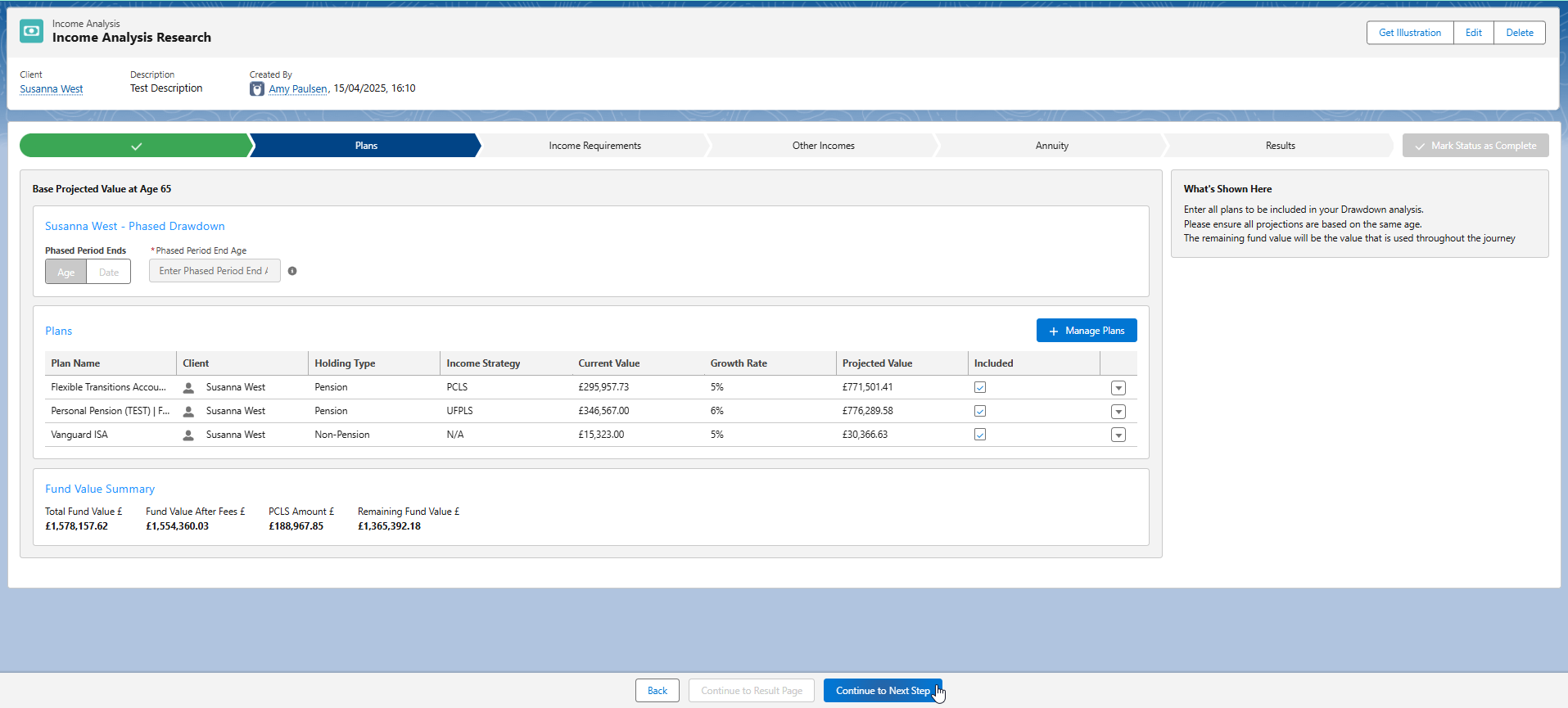
Task: Click the info icon beside Phased Period End Age
Action: pos(292,271)
